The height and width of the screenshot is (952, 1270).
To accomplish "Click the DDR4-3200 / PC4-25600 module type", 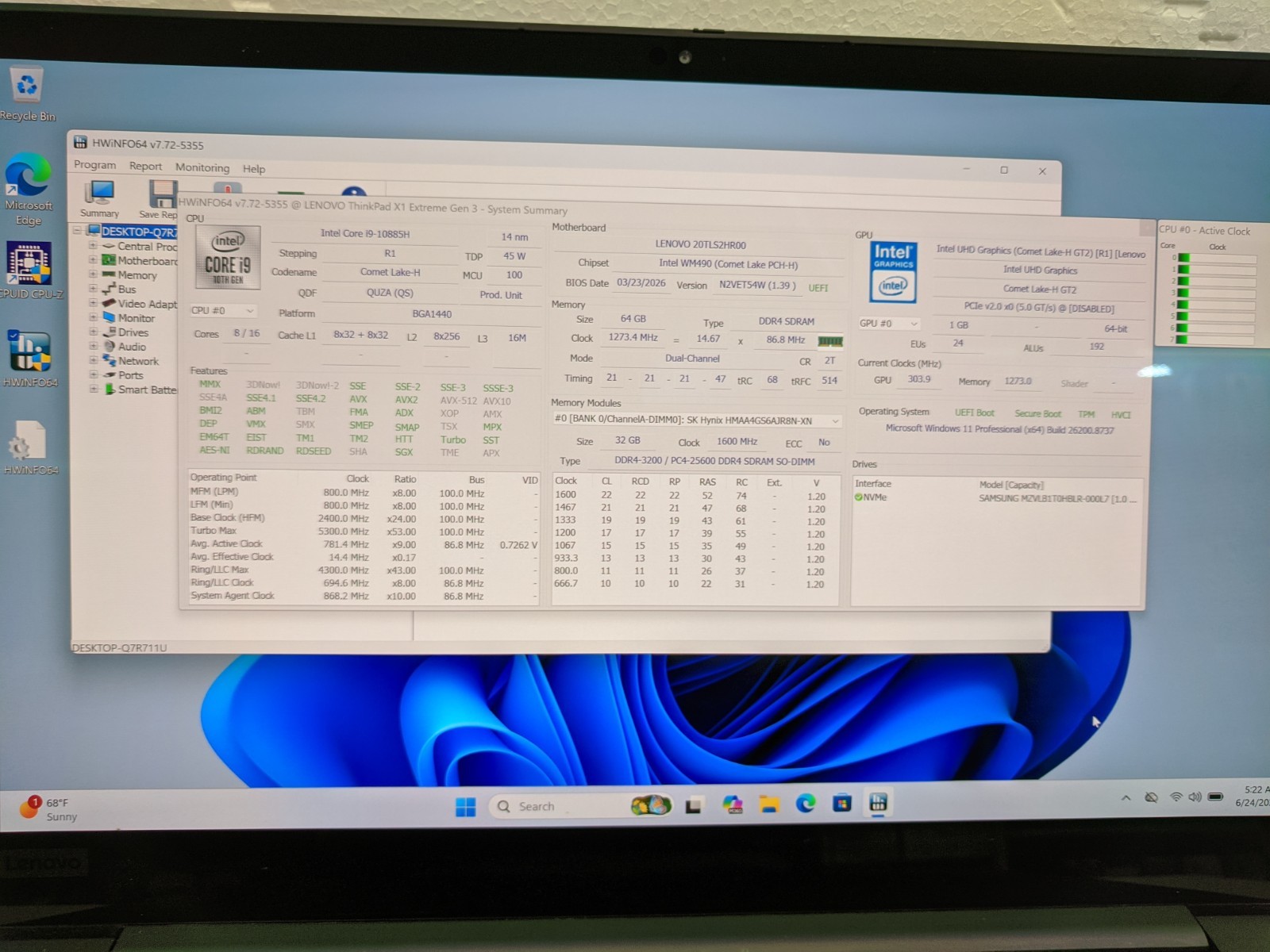I will (714, 461).
